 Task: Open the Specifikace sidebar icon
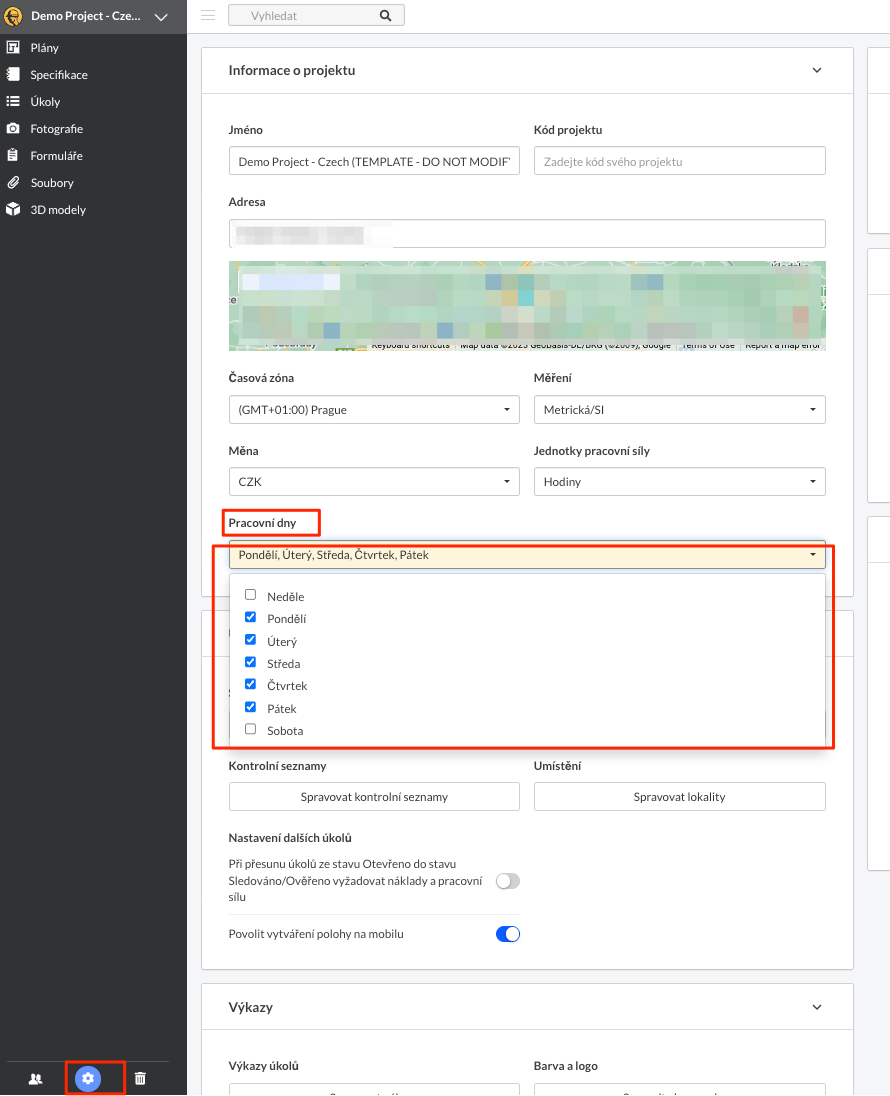[x=13, y=74]
